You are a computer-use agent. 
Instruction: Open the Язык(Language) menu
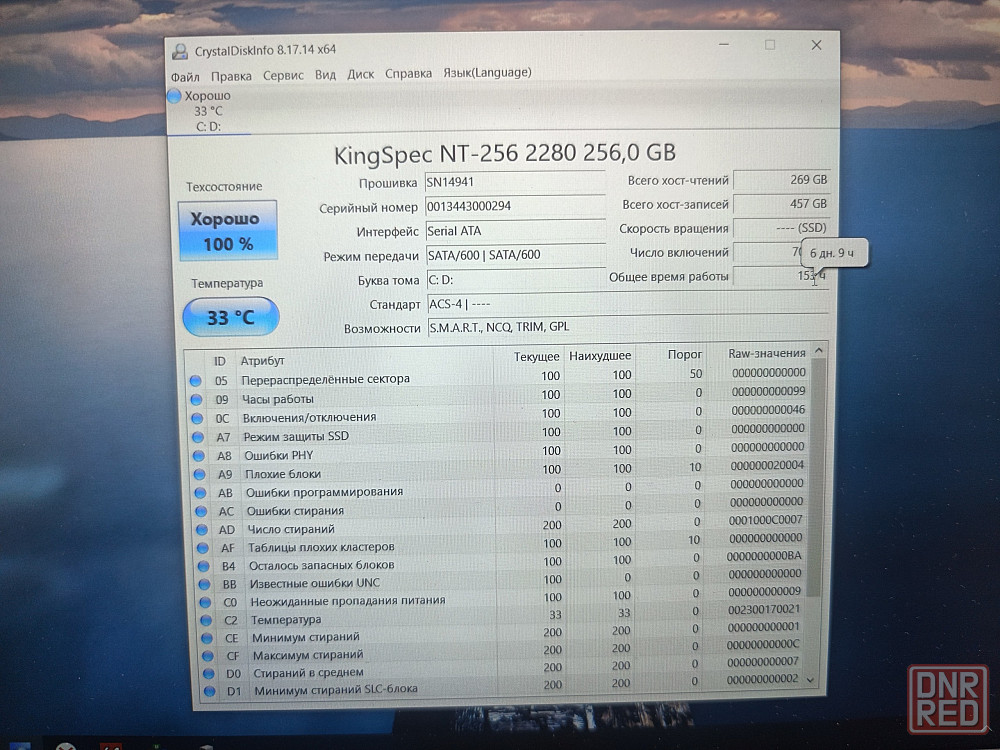click(x=487, y=73)
